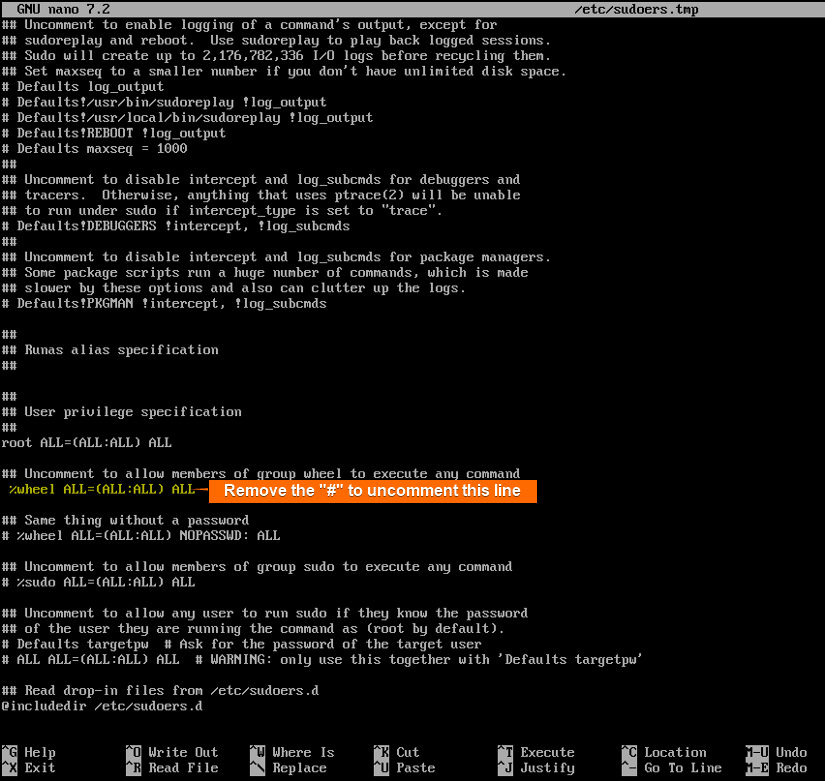Click the Write Out shortcut
This screenshot has height=781, width=825.
tap(172, 752)
